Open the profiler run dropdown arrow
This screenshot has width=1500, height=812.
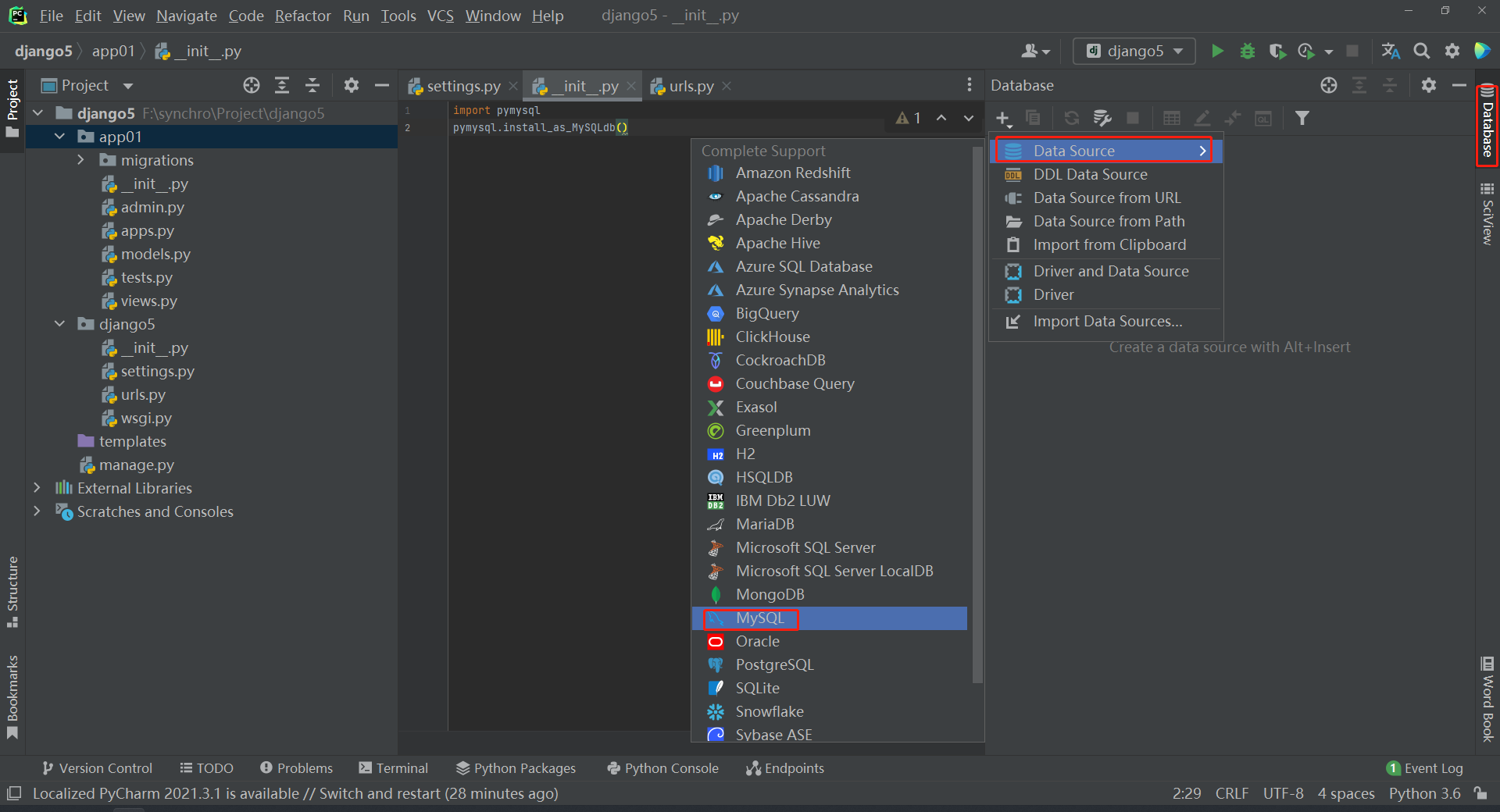point(1329,52)
